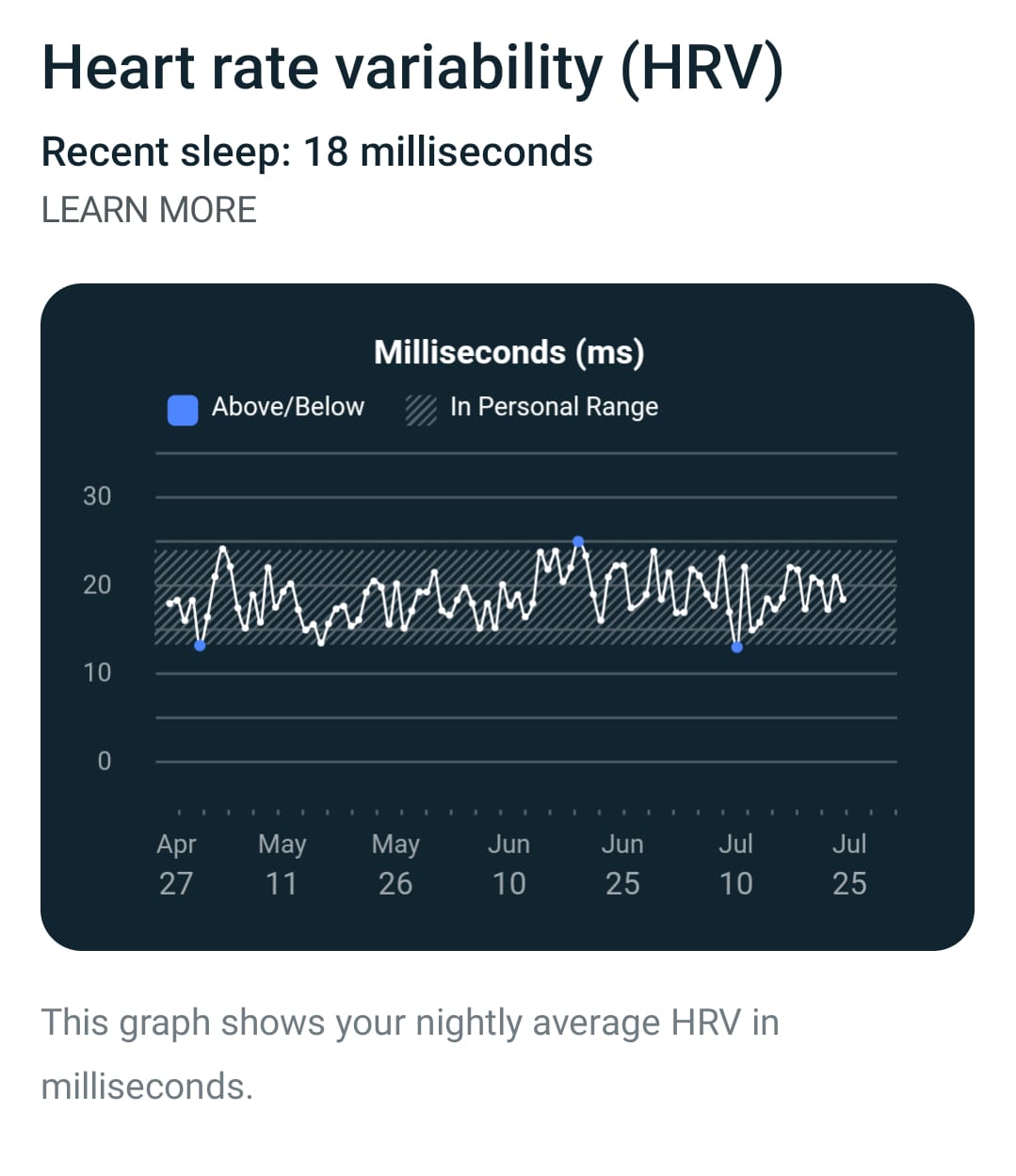Toggle the In Personal Range overlay
This screenshot has width=1016, height=1176.
555,407
